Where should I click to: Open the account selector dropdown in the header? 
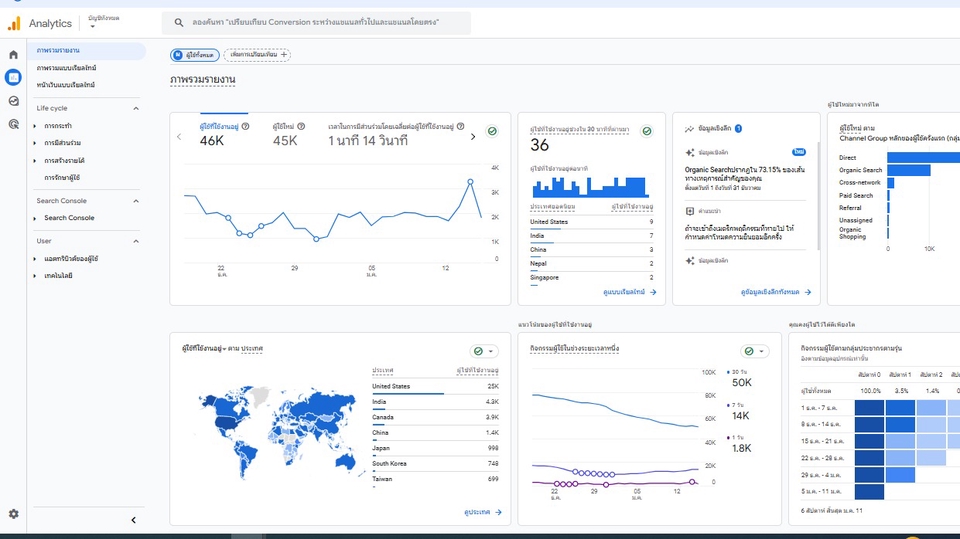[103, 22]
